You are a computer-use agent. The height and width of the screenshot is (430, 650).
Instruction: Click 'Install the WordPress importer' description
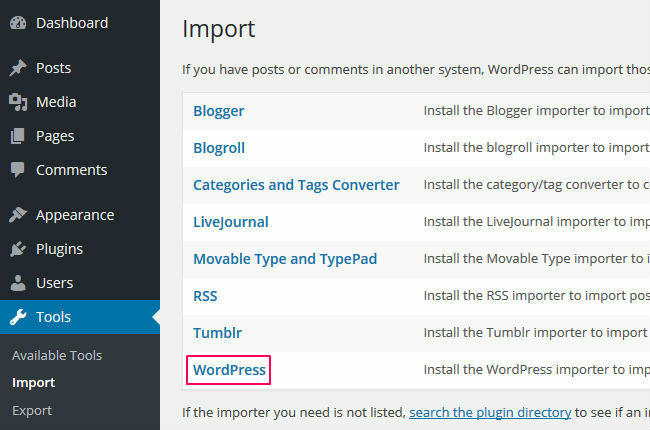click(537, 369)
